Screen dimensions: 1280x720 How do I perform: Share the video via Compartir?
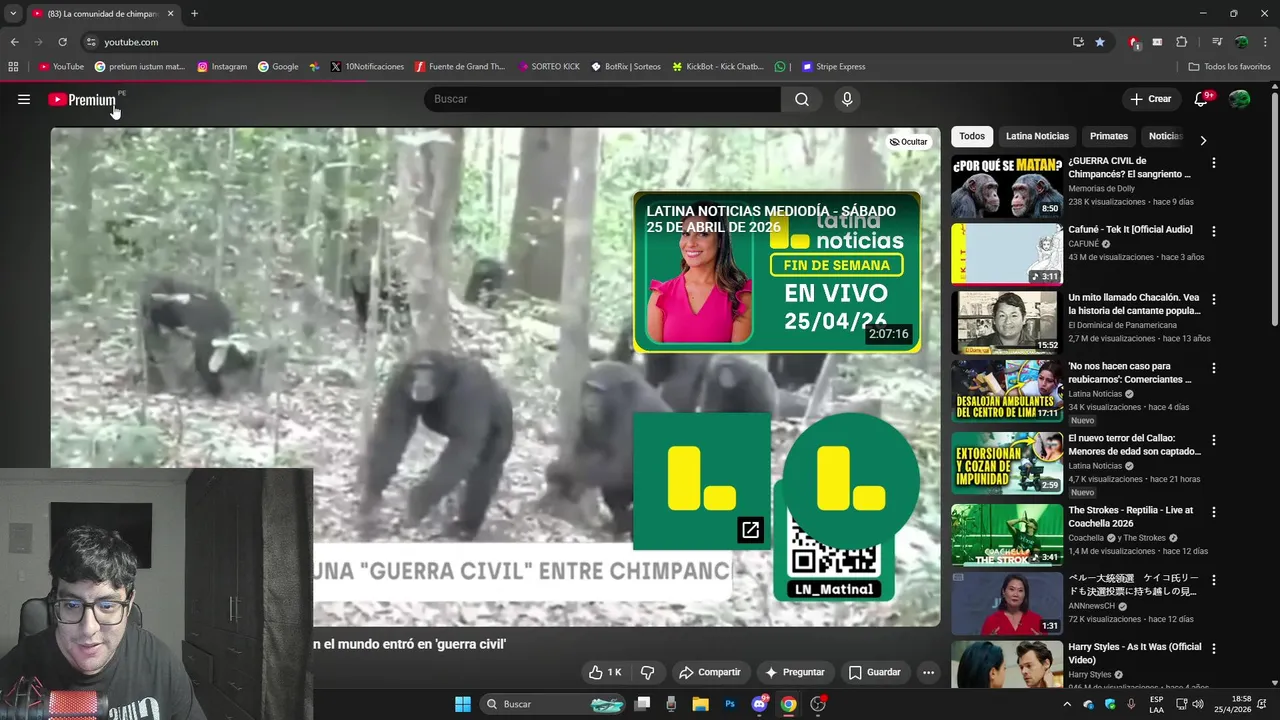tap(709, 672)
